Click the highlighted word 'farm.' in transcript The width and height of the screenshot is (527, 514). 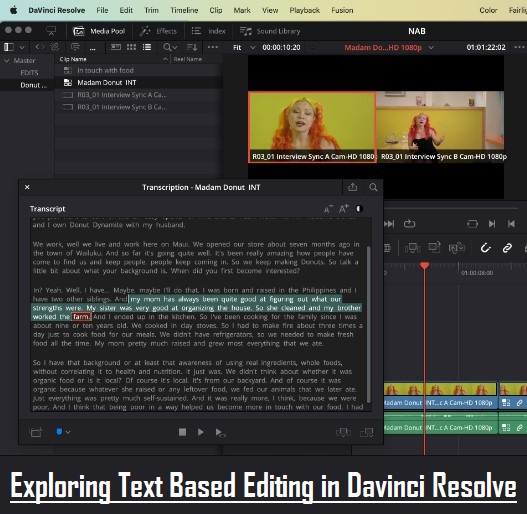click(x=81, y=317)
